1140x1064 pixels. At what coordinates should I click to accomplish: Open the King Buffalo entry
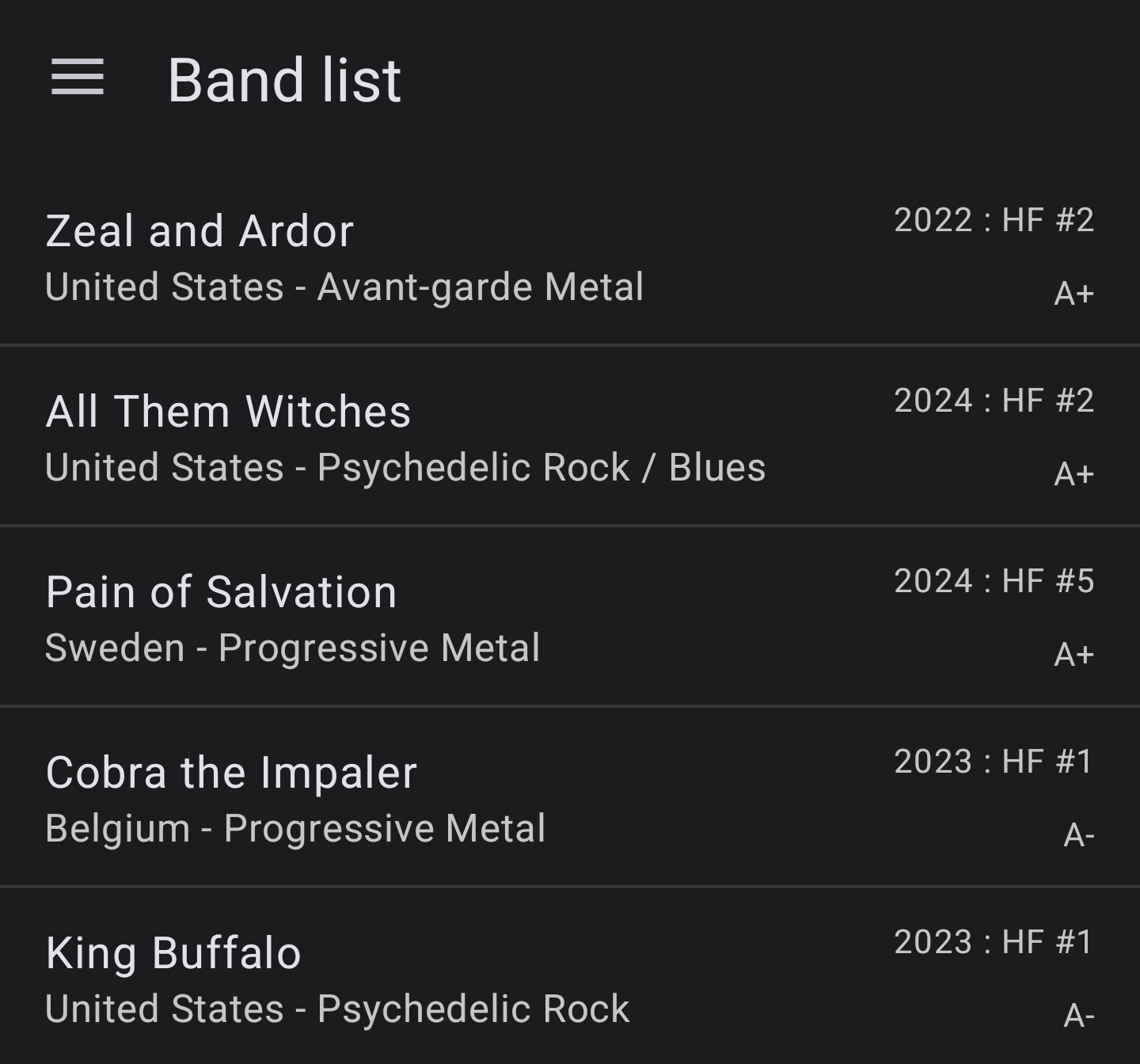(x=173, y=953)
